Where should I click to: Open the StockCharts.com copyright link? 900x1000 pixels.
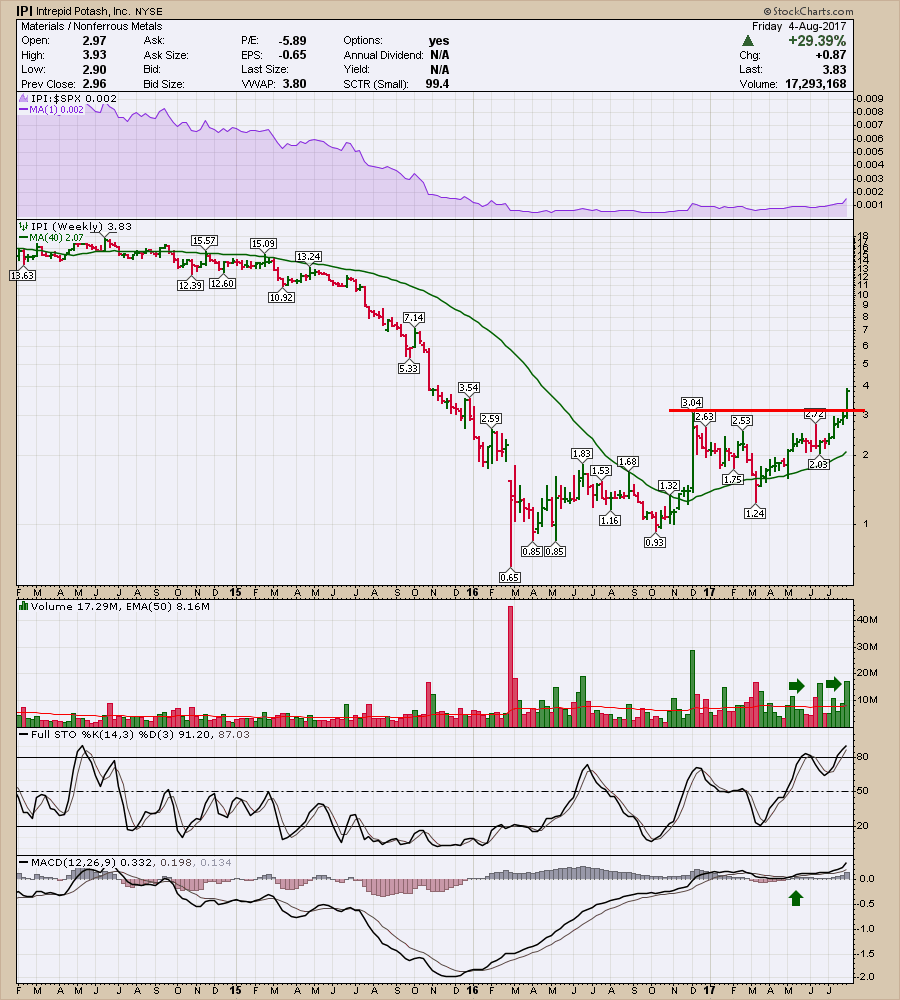[808, 11]
